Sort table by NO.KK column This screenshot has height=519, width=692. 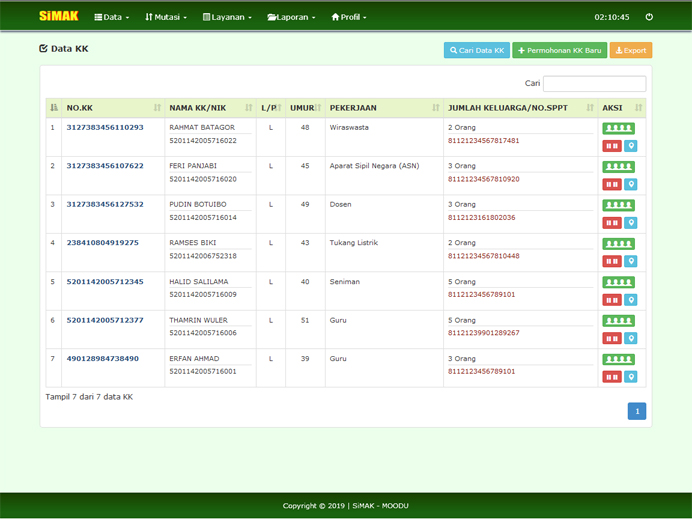pyautogui.click(x=110, y=107)
